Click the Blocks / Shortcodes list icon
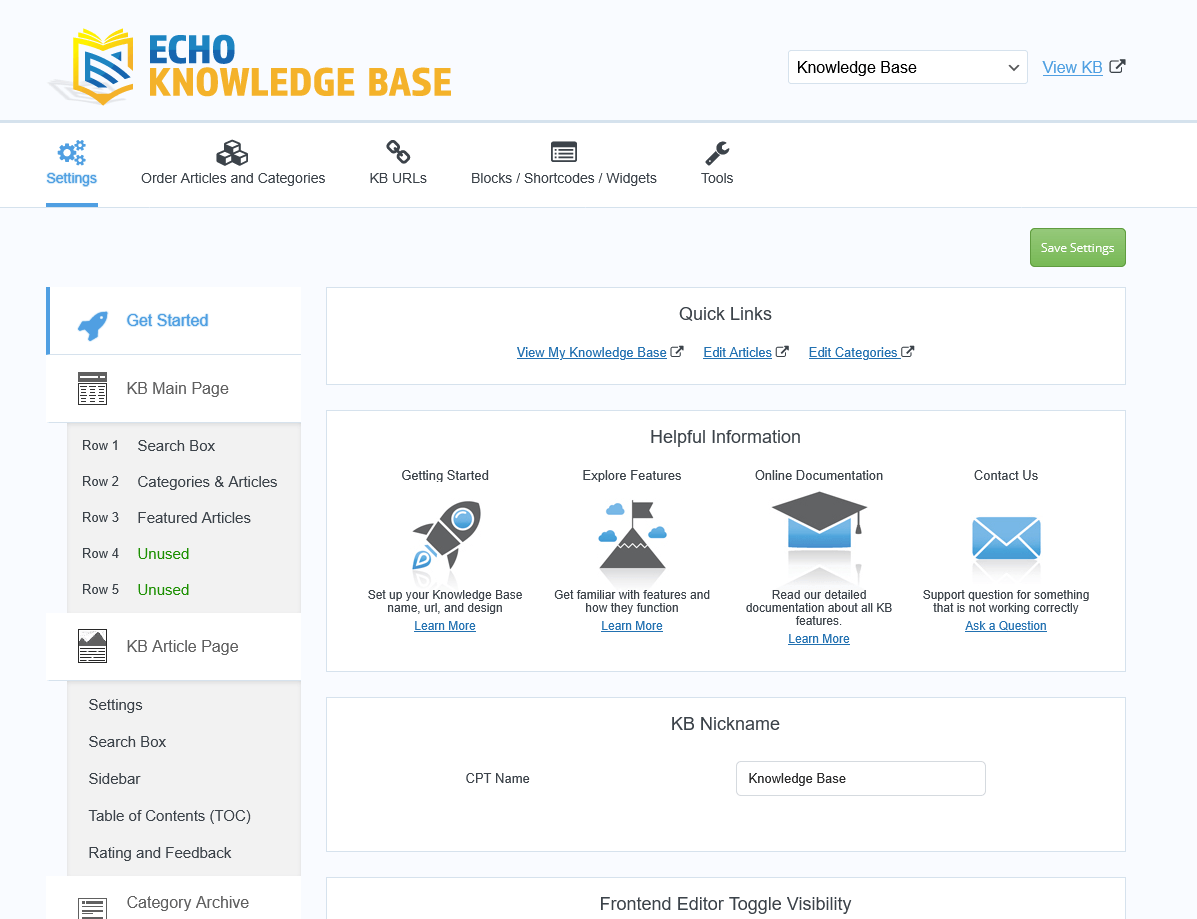1197x919 pixels. pos(563,152)
